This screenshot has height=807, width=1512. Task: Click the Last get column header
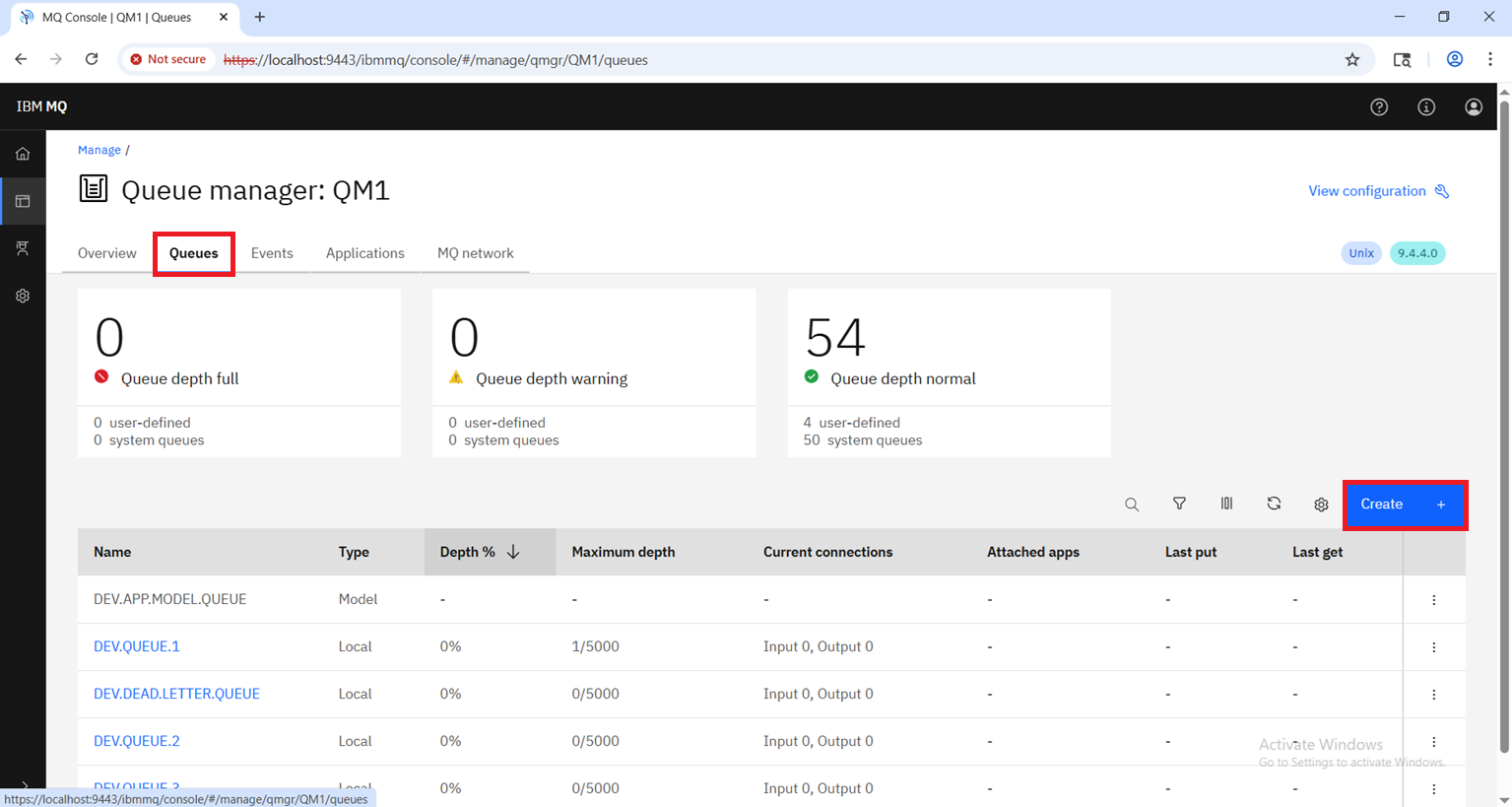click(x=1318, y=552)
